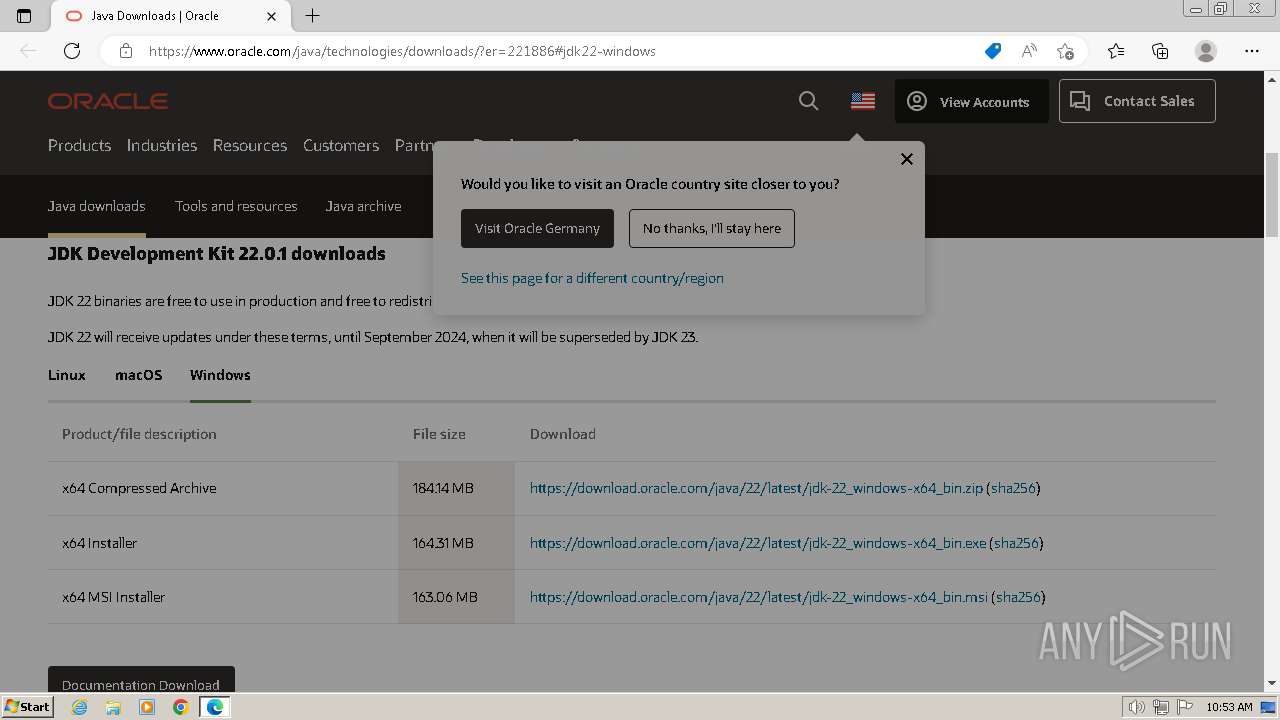The width and height of the screenshot is (1280, 720).
Task: Click the Edge taskbar icon
Action: pyautogui.click(x=214, y=707)
